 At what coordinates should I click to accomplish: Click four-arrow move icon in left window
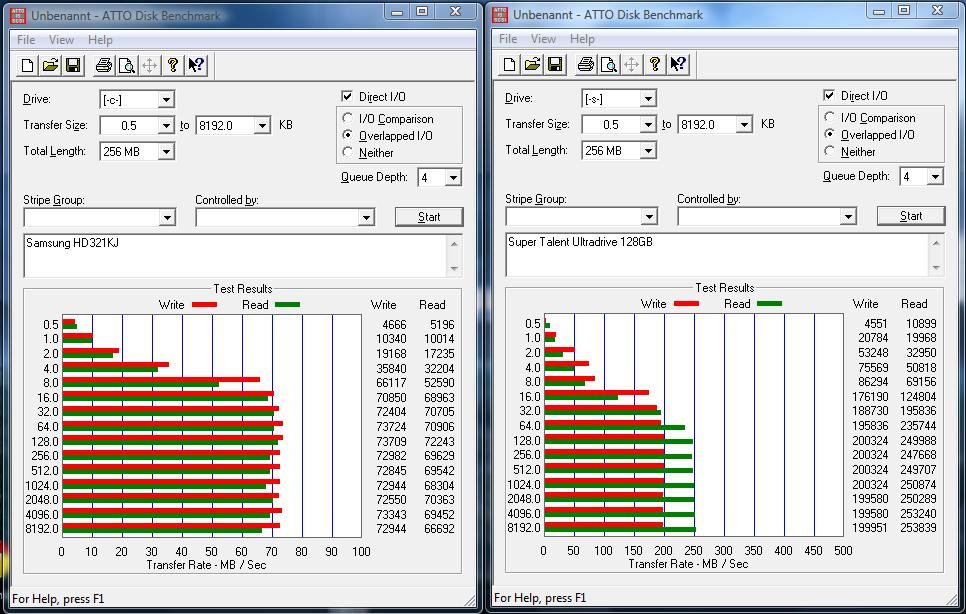coord(149,65)
